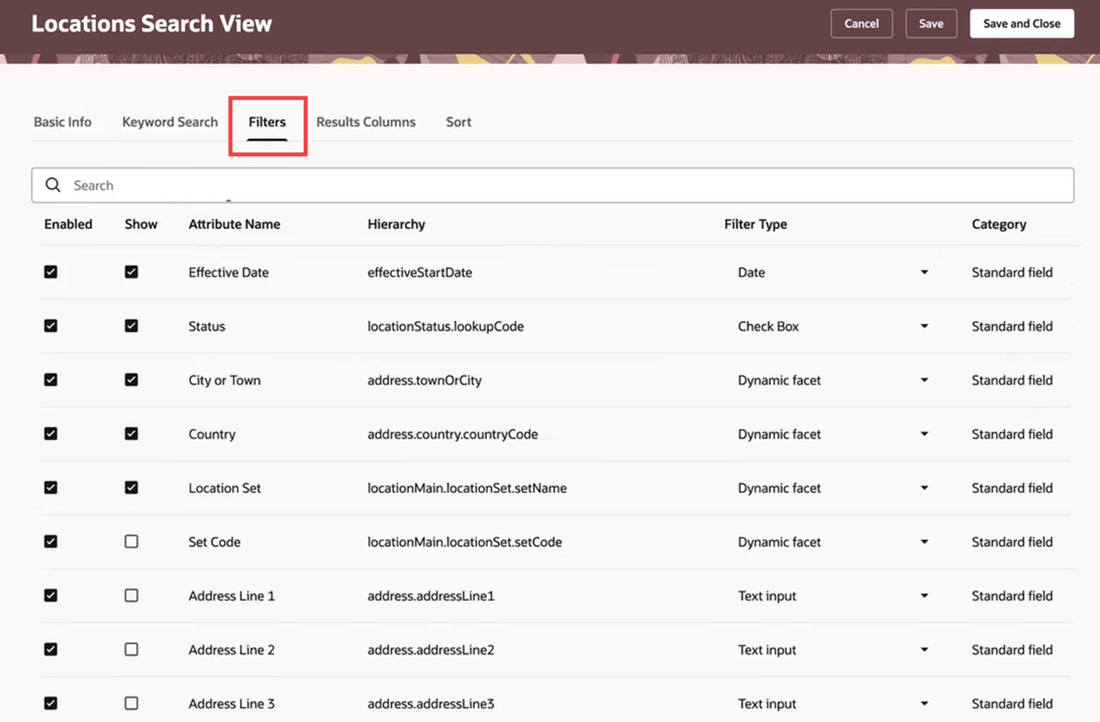Click the Set Code attribute name
Viewport: 1100px width, 722px height.
point(215,542)
